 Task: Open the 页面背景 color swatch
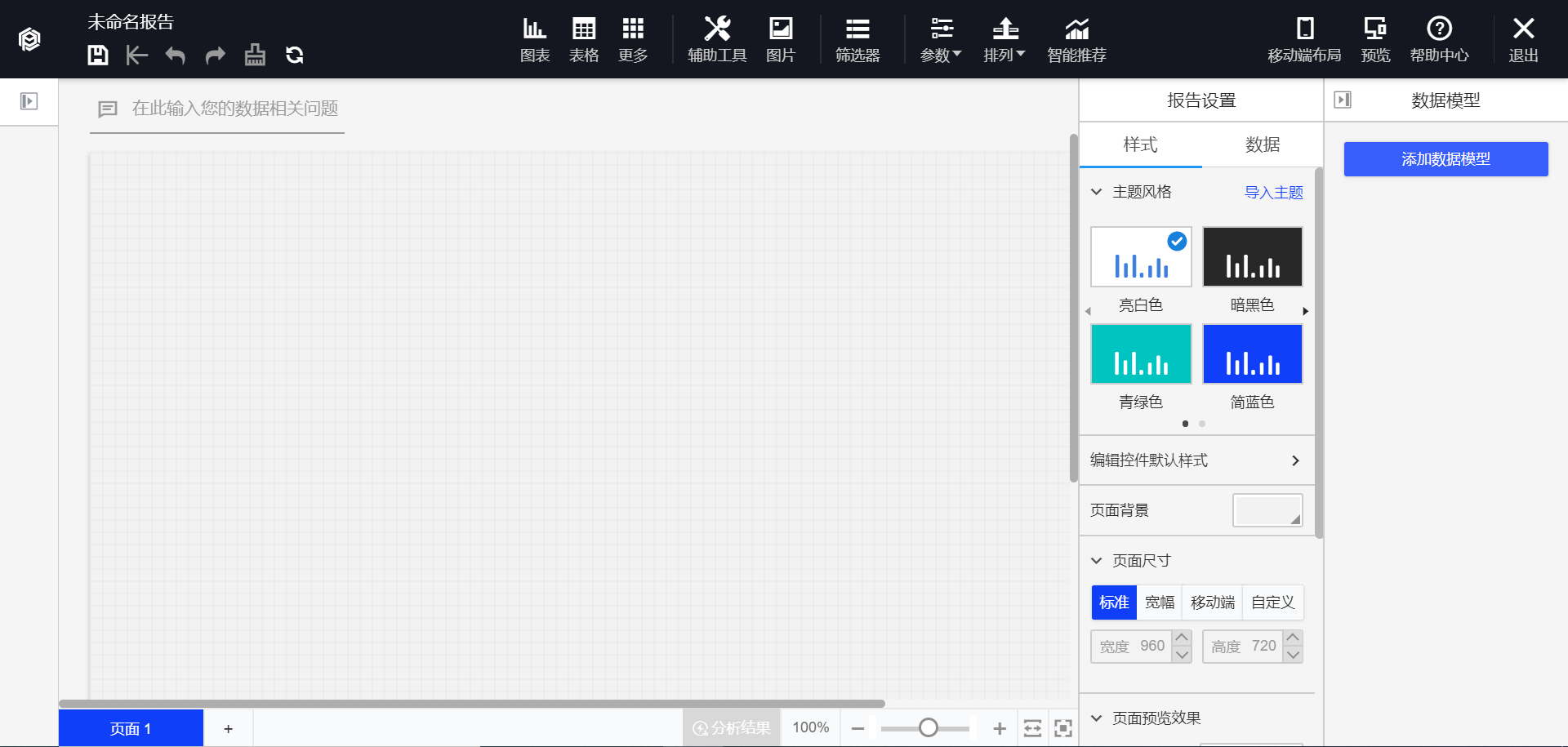[1267, 510]
